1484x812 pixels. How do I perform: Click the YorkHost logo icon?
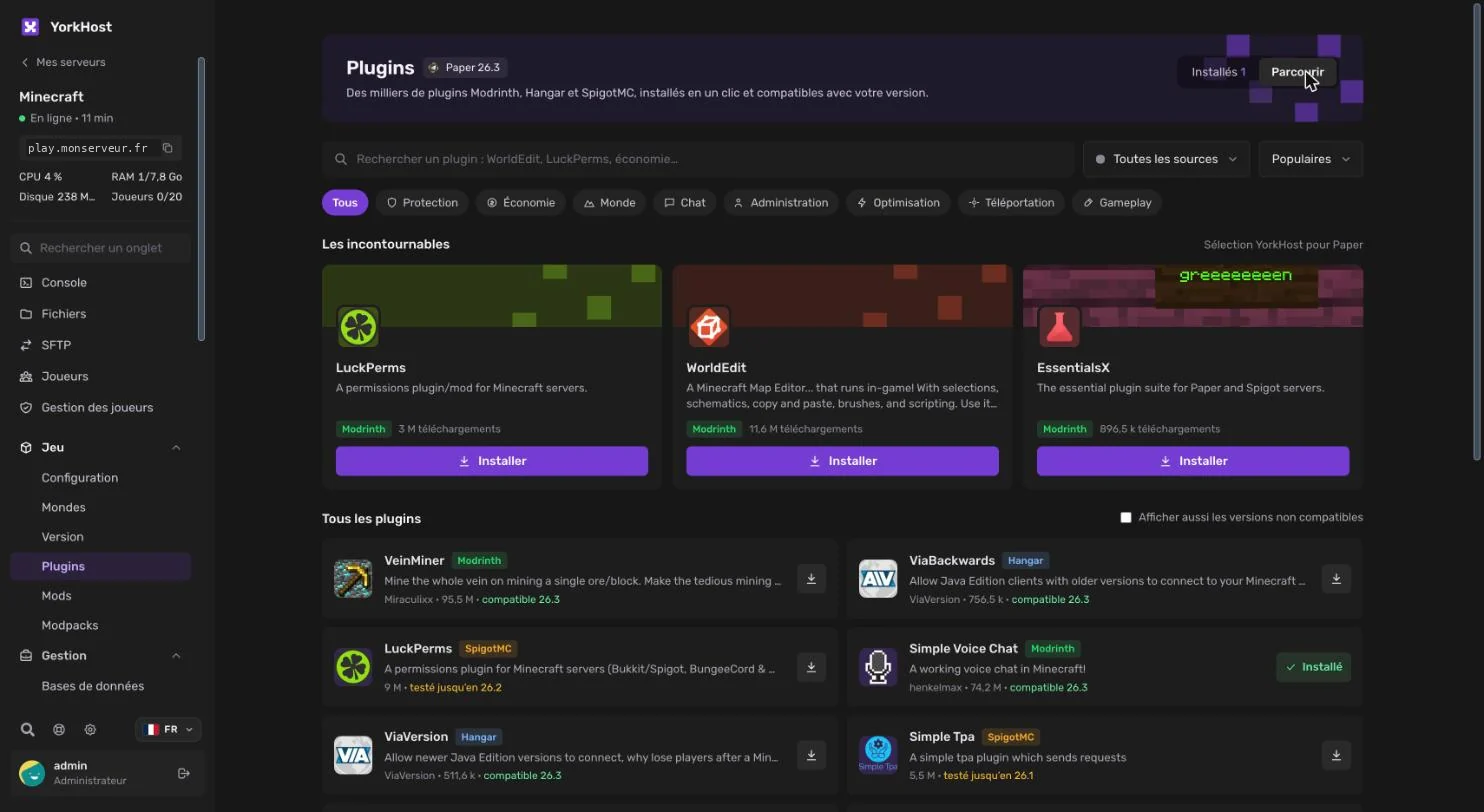coord(30,27)
